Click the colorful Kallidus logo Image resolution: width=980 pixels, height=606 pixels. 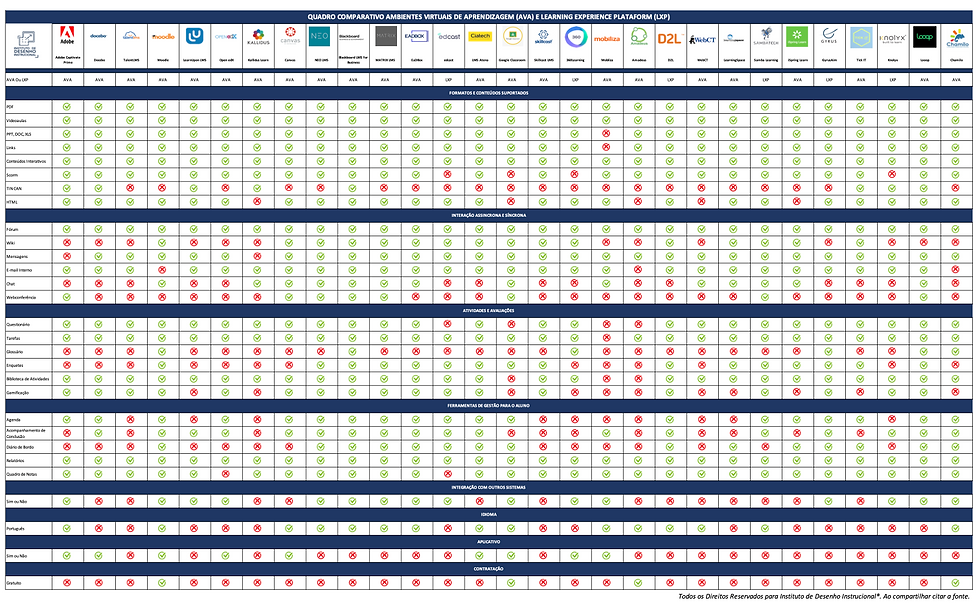click(258, 36)
